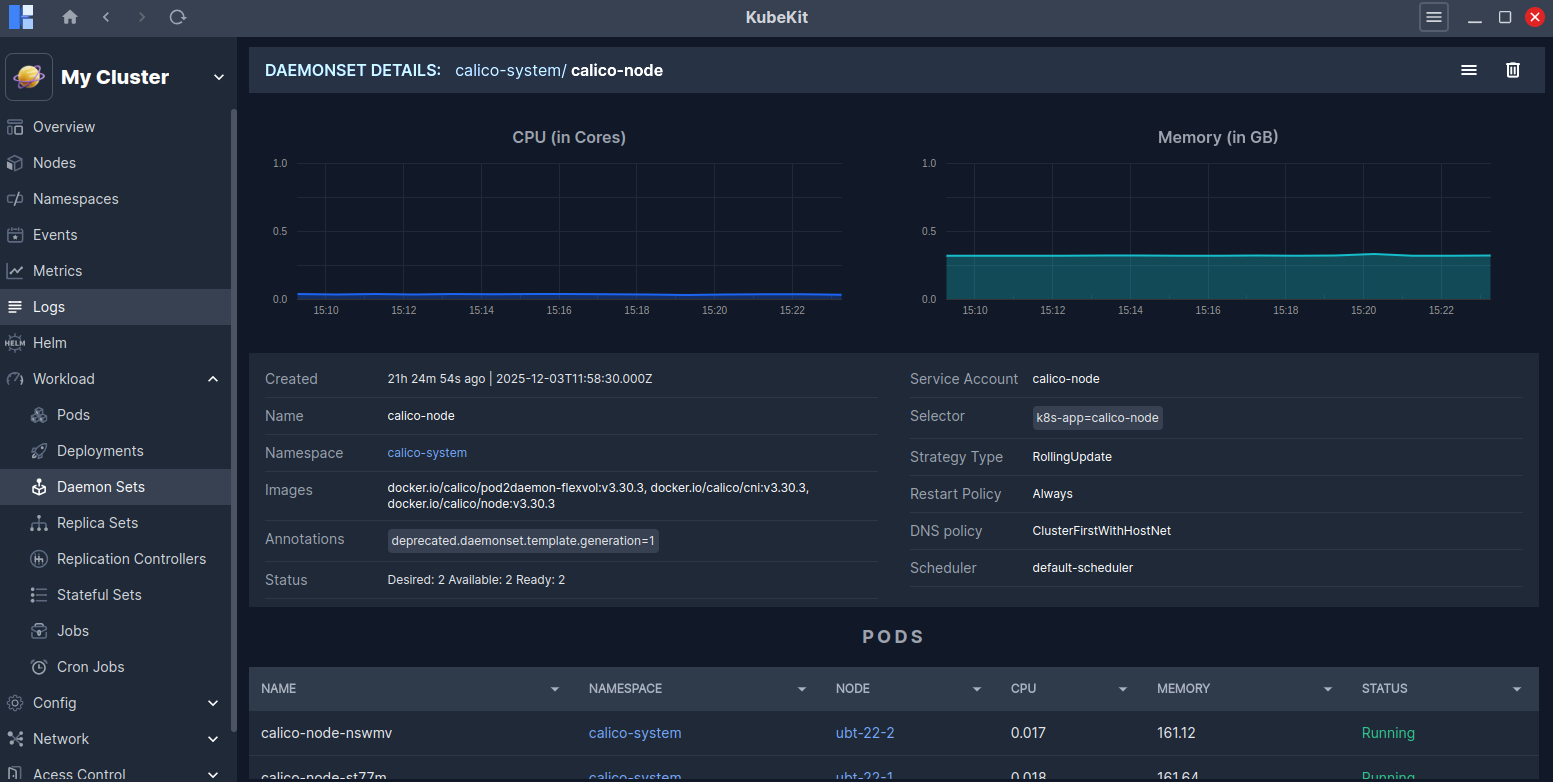Go back with the left arrow
1553x782 pixels.
coord(106,17)
